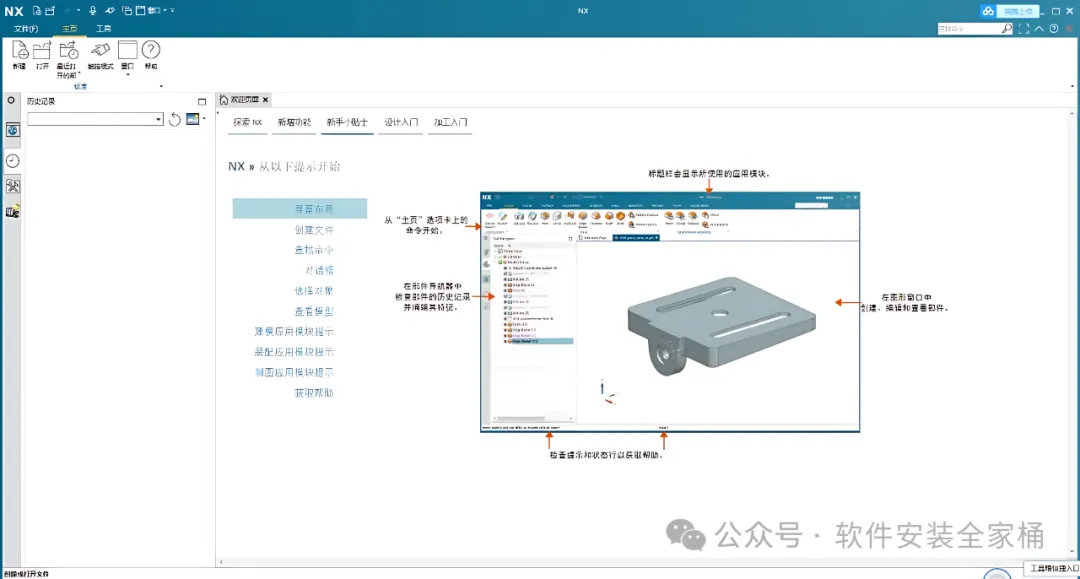Click the touch mode hand icon in the title bar
This screenshot has width=1080, height=579.
[x=110, y=10]
